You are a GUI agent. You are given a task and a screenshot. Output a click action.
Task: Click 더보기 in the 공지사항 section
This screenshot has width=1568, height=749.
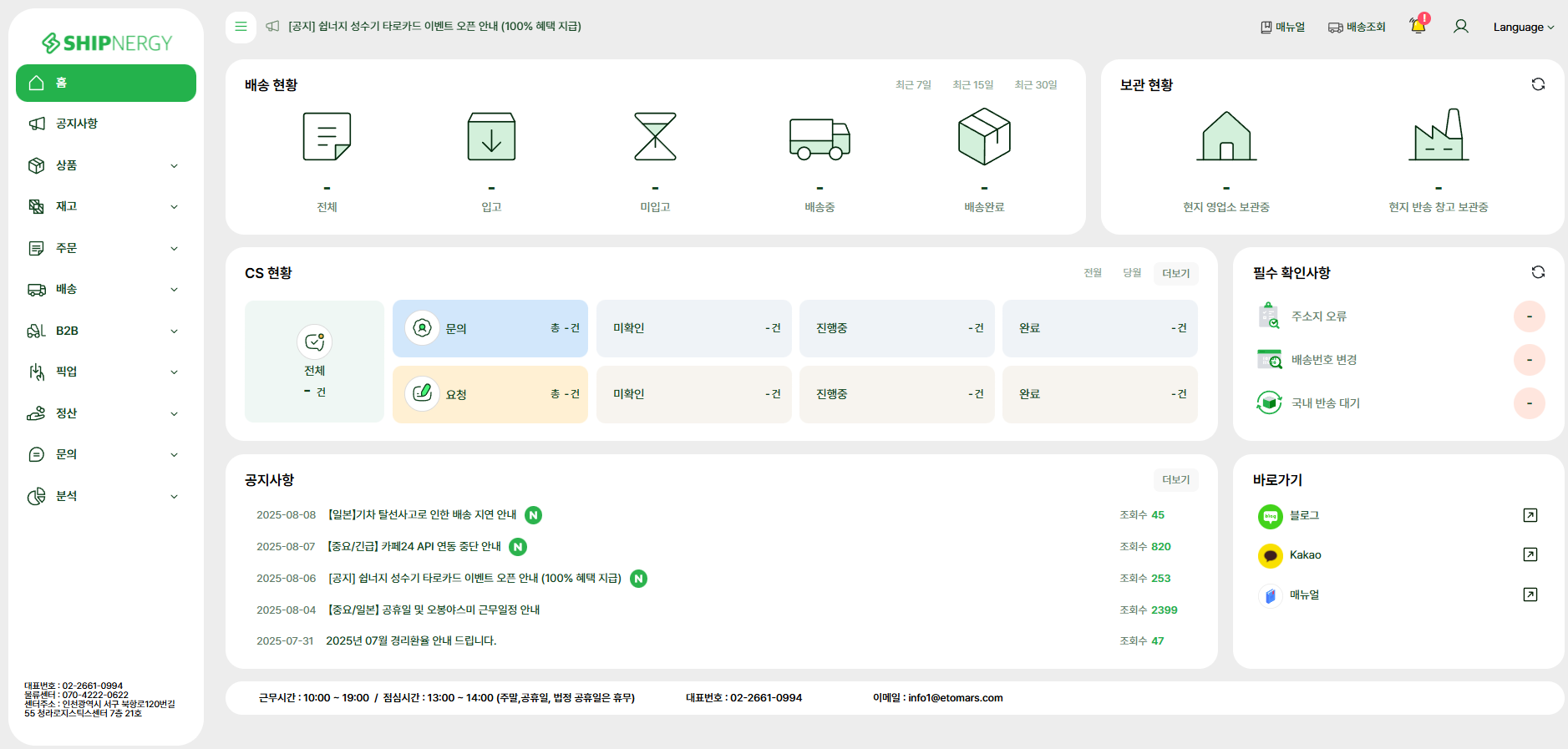tap(1175, 480)
